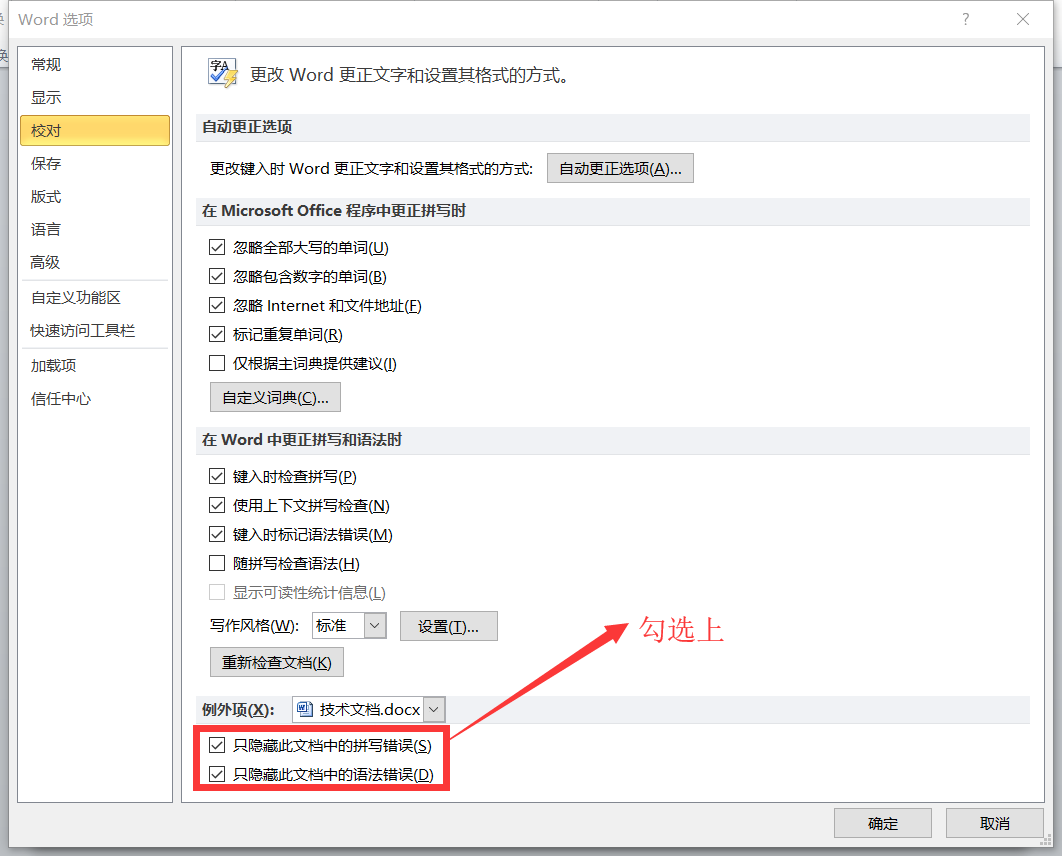This screenshot has width=1062, height=856.
Task: Expand the 例外项 技术文档.docx dropdown arrow
Action: point(434,710)
